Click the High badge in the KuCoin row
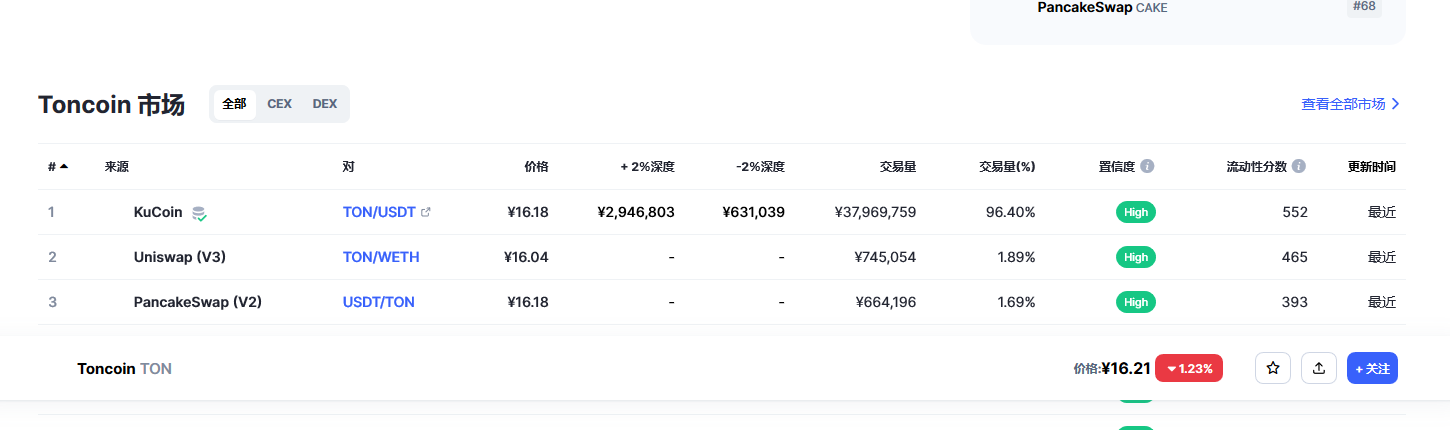 point(1136,212)
